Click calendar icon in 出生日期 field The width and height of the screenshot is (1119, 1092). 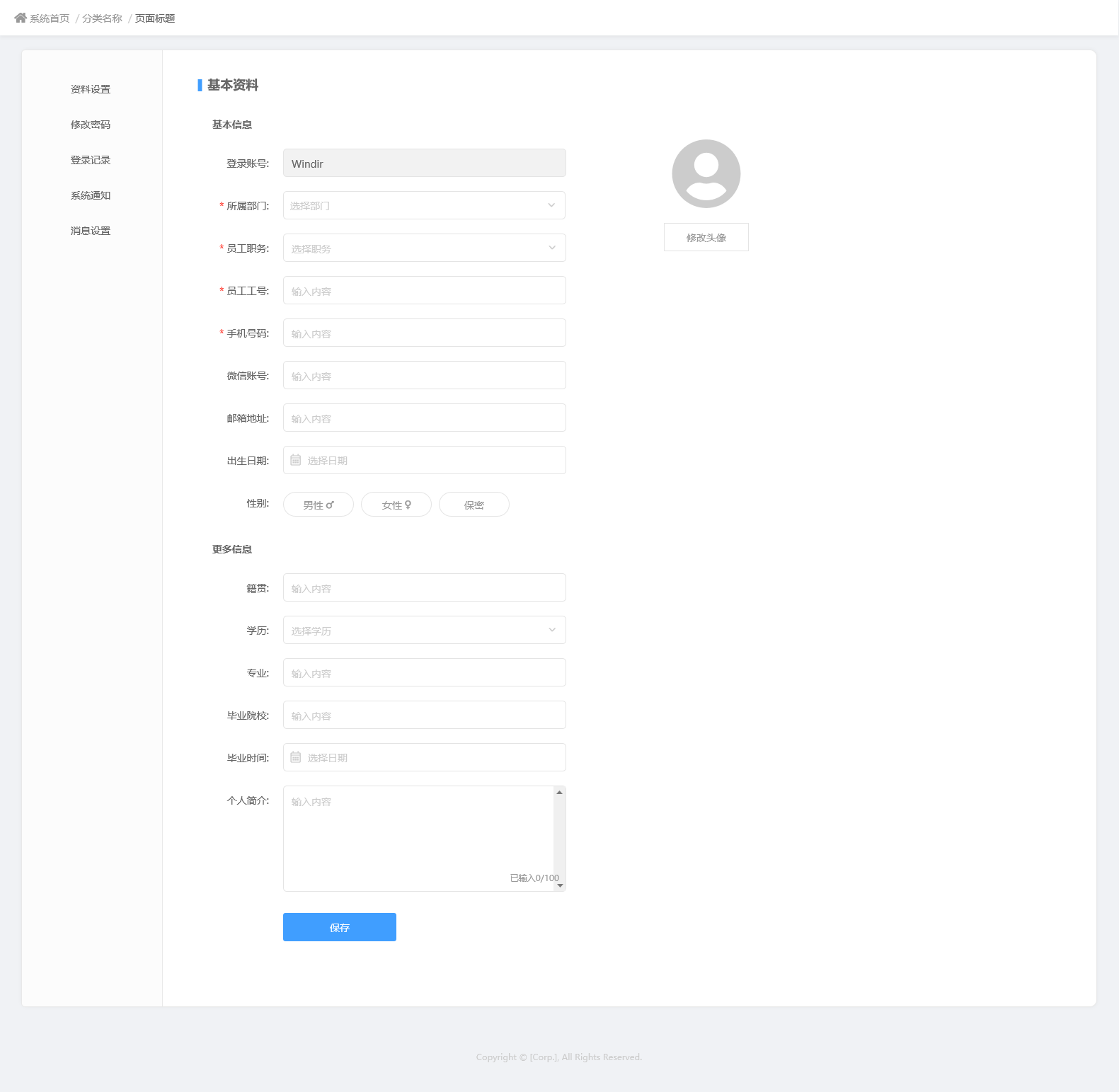tap(296, 460)
